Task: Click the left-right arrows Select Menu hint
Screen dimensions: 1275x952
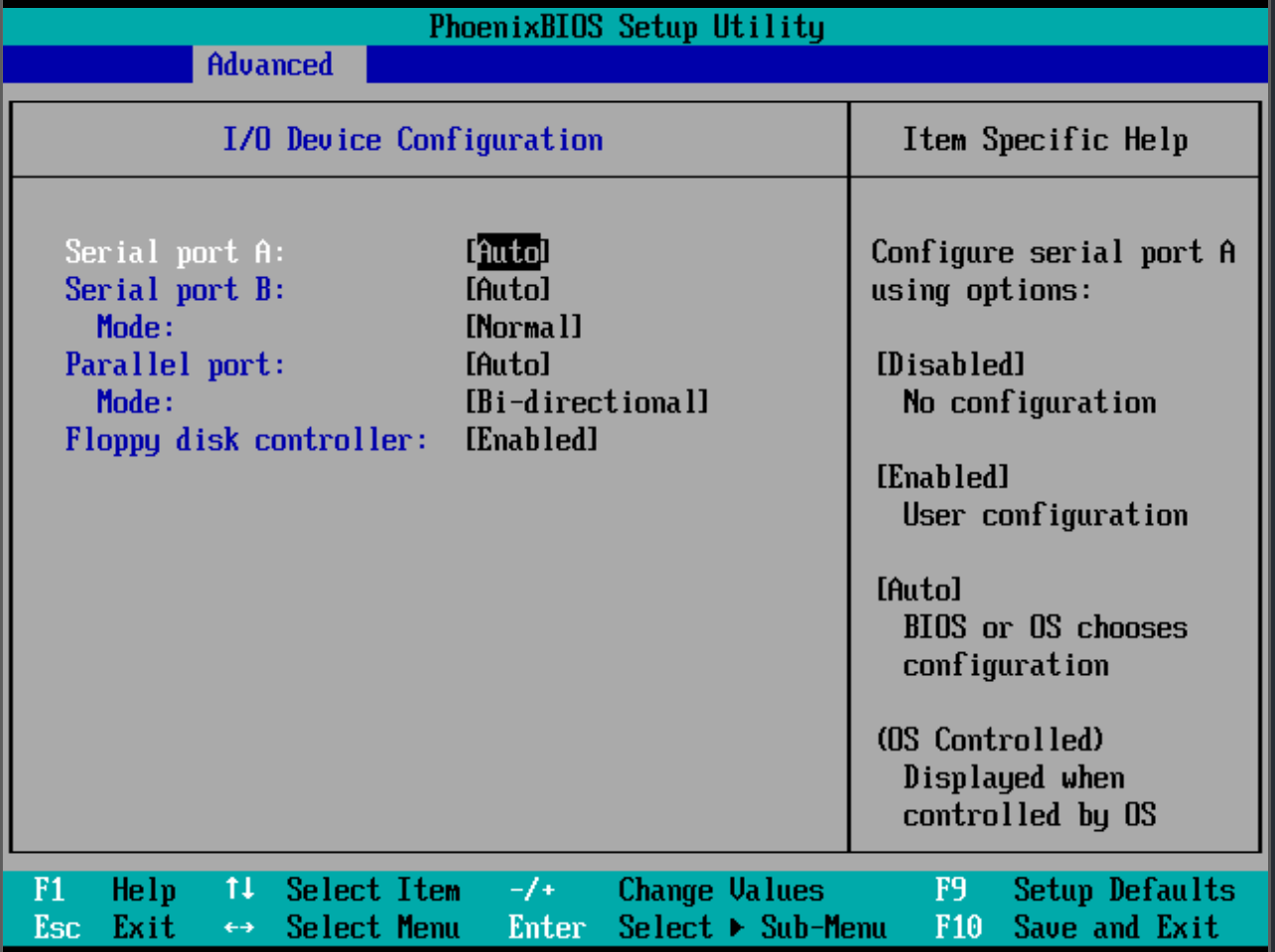Action: 343,927
